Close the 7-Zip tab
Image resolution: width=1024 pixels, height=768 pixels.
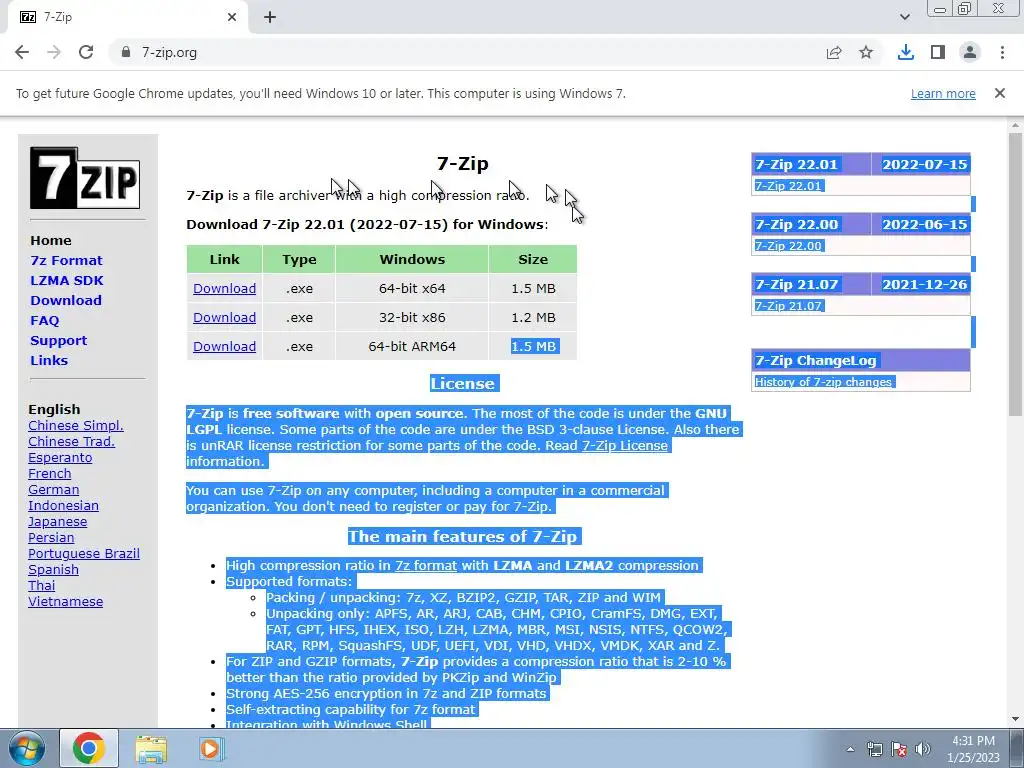point(232,17)
